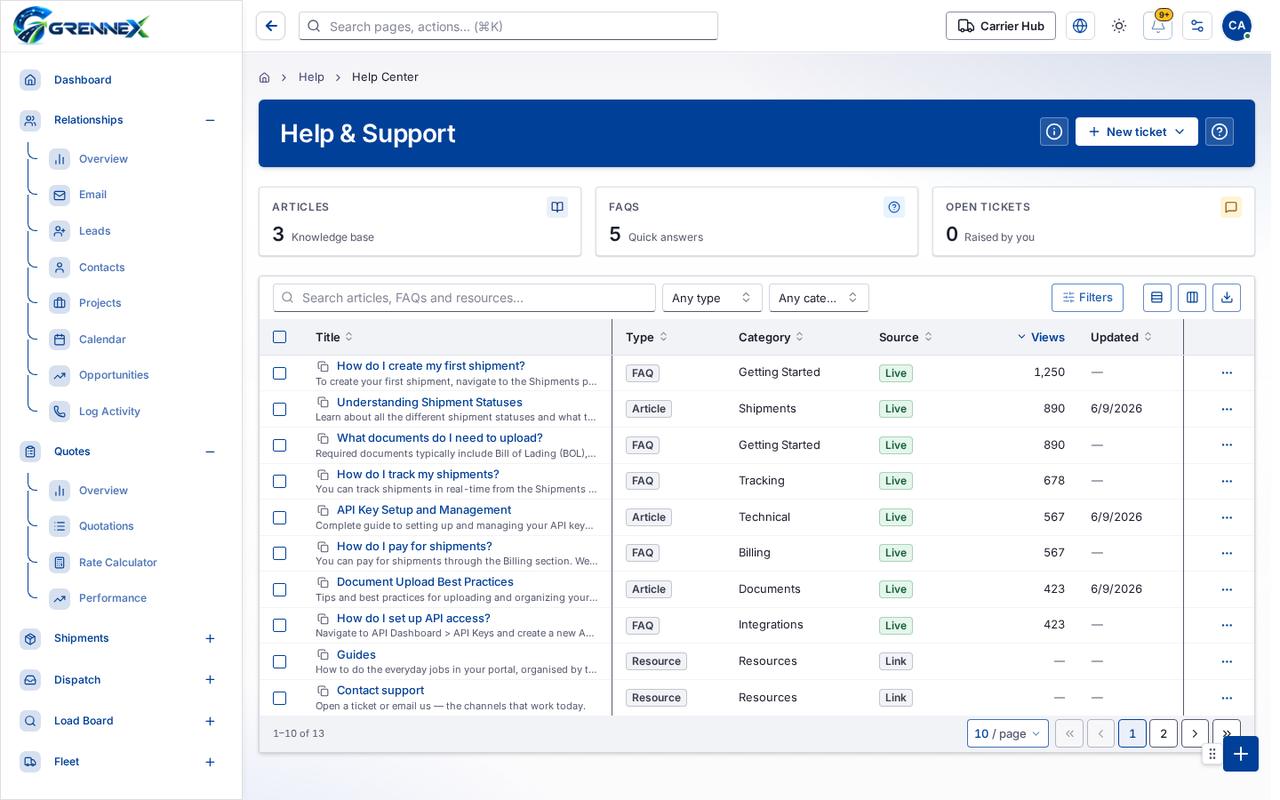This screenshot has width=1280, height=800.
Task: Collapse the Relationships sidebar section
Action: [210, 120]
